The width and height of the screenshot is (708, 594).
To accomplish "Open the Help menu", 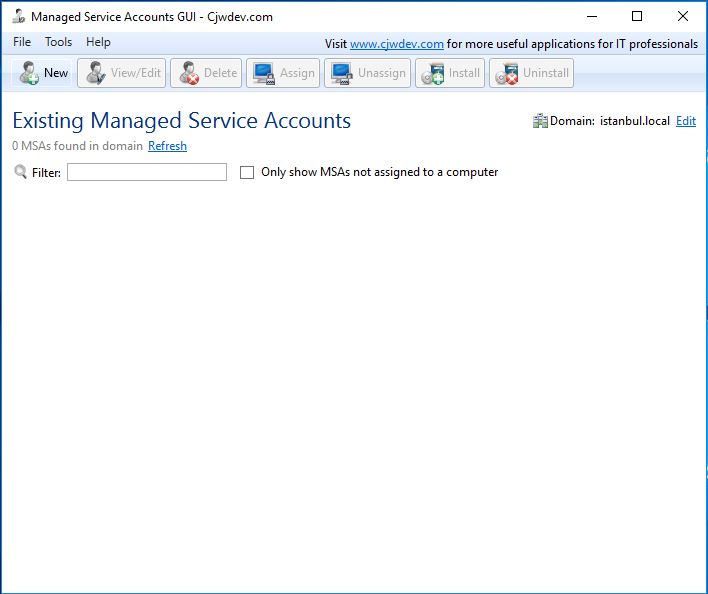I will coord(98,42).
